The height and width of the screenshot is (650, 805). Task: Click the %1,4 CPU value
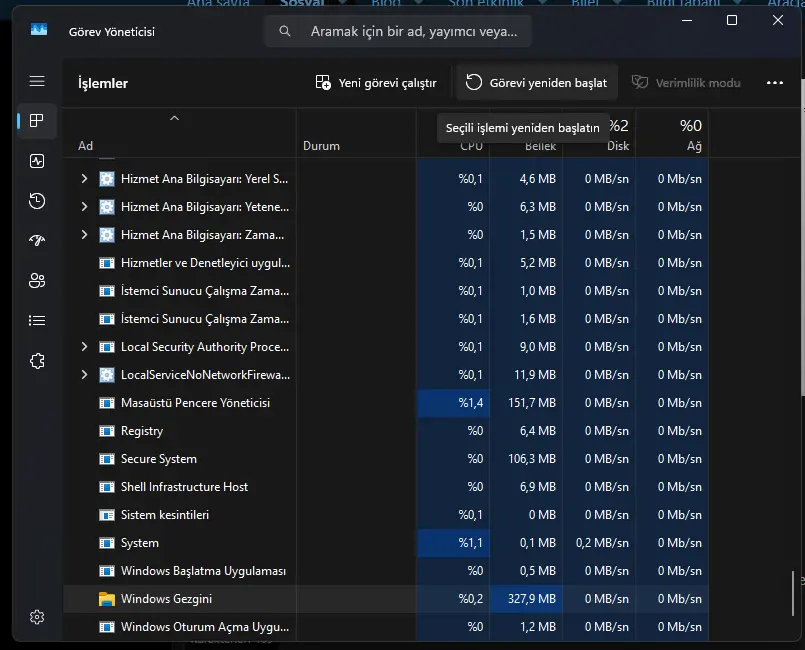point(471,403)
